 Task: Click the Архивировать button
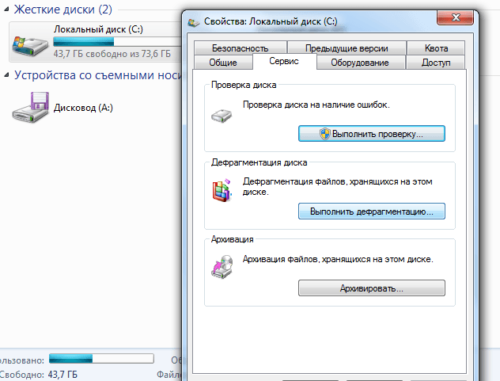372,288
